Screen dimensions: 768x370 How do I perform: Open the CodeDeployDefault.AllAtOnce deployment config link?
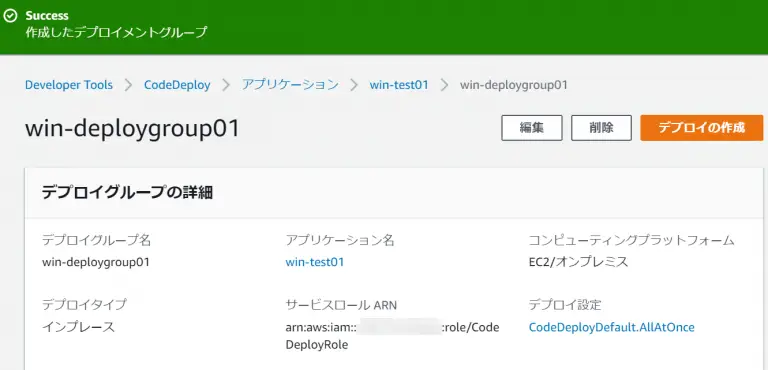point(611,327)
